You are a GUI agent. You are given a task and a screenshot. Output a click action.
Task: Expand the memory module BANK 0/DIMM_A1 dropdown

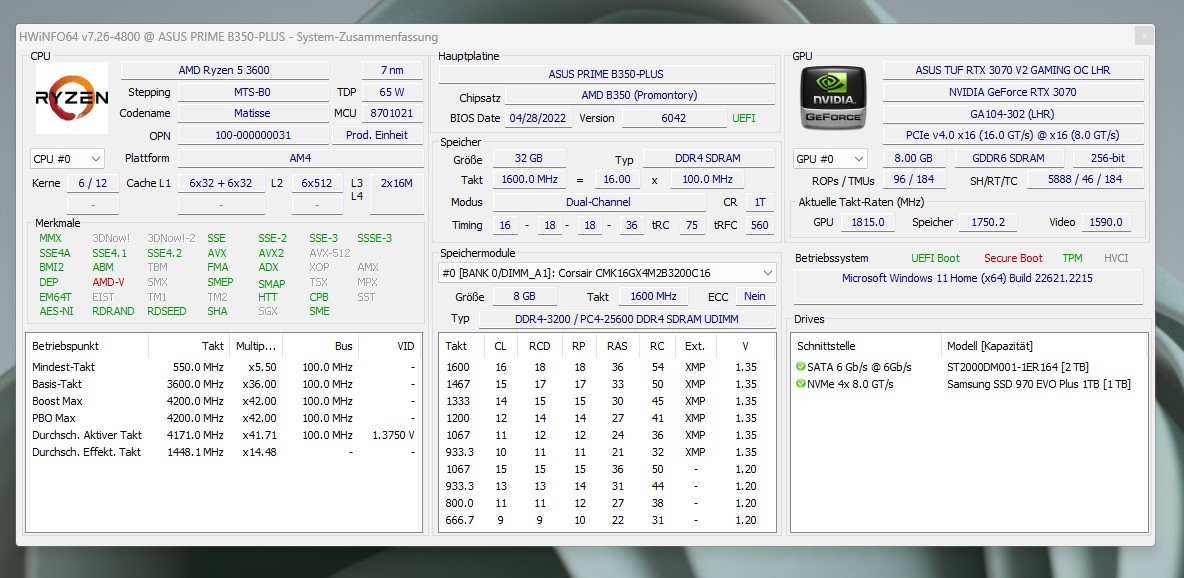[x=607, y=273]
